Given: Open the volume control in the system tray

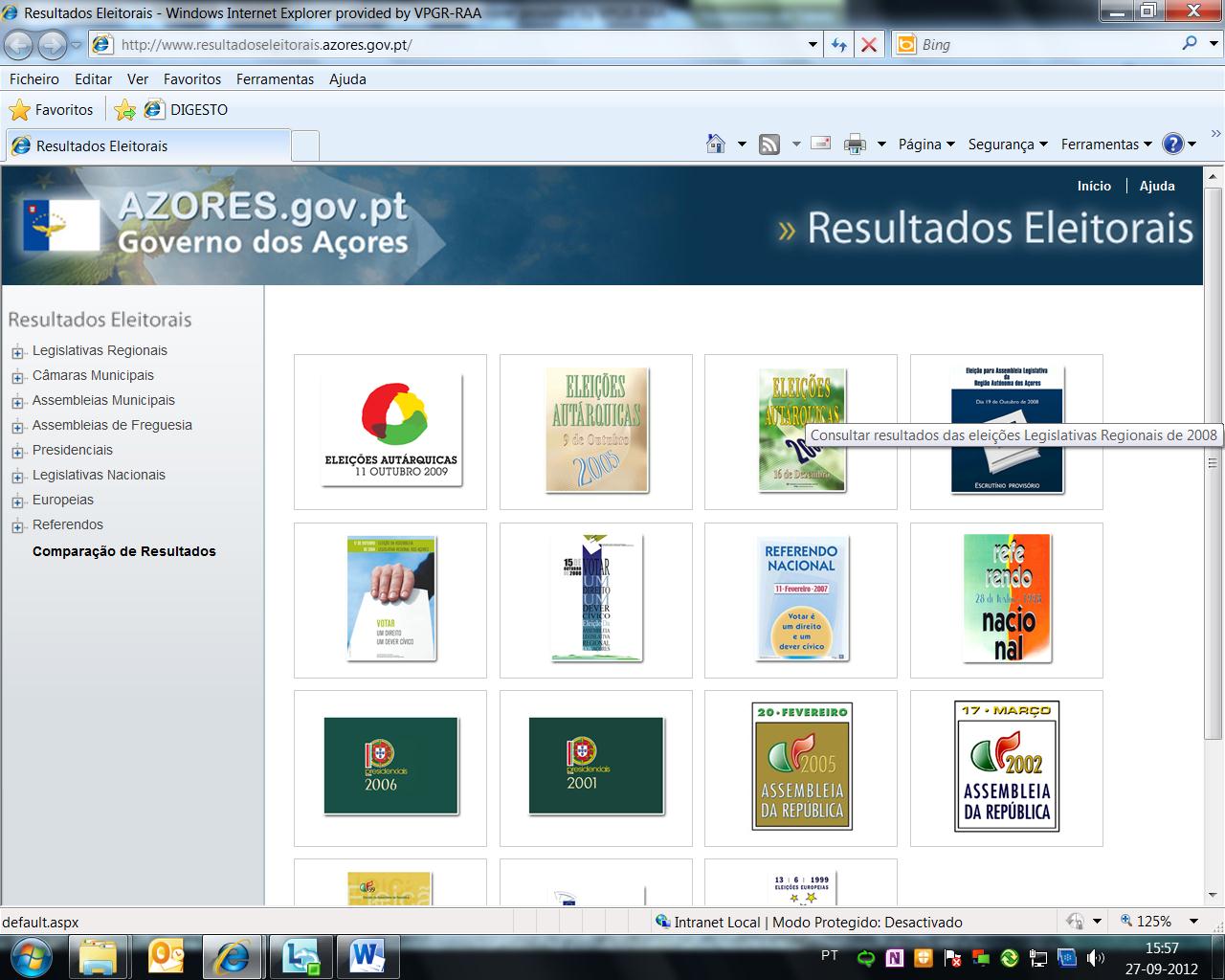Looking at the screenshot, I should 1094,955.
